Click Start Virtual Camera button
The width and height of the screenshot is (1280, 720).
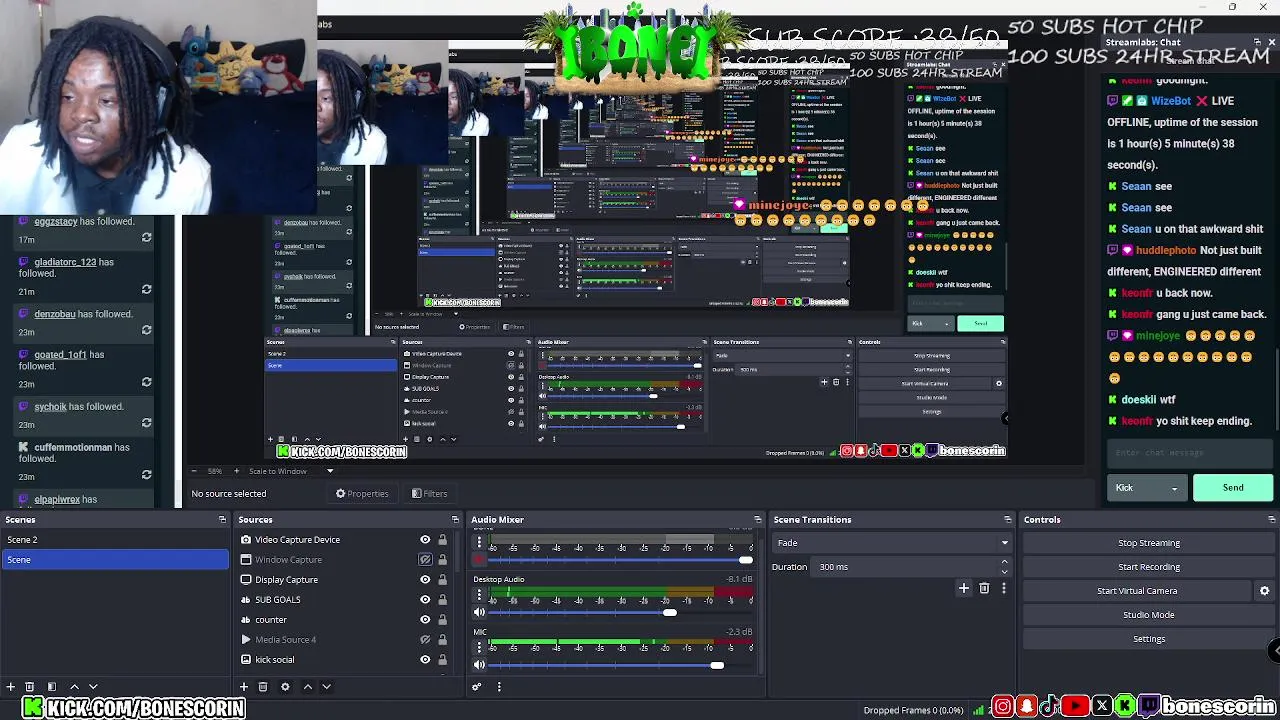[x=1137, y=591]
